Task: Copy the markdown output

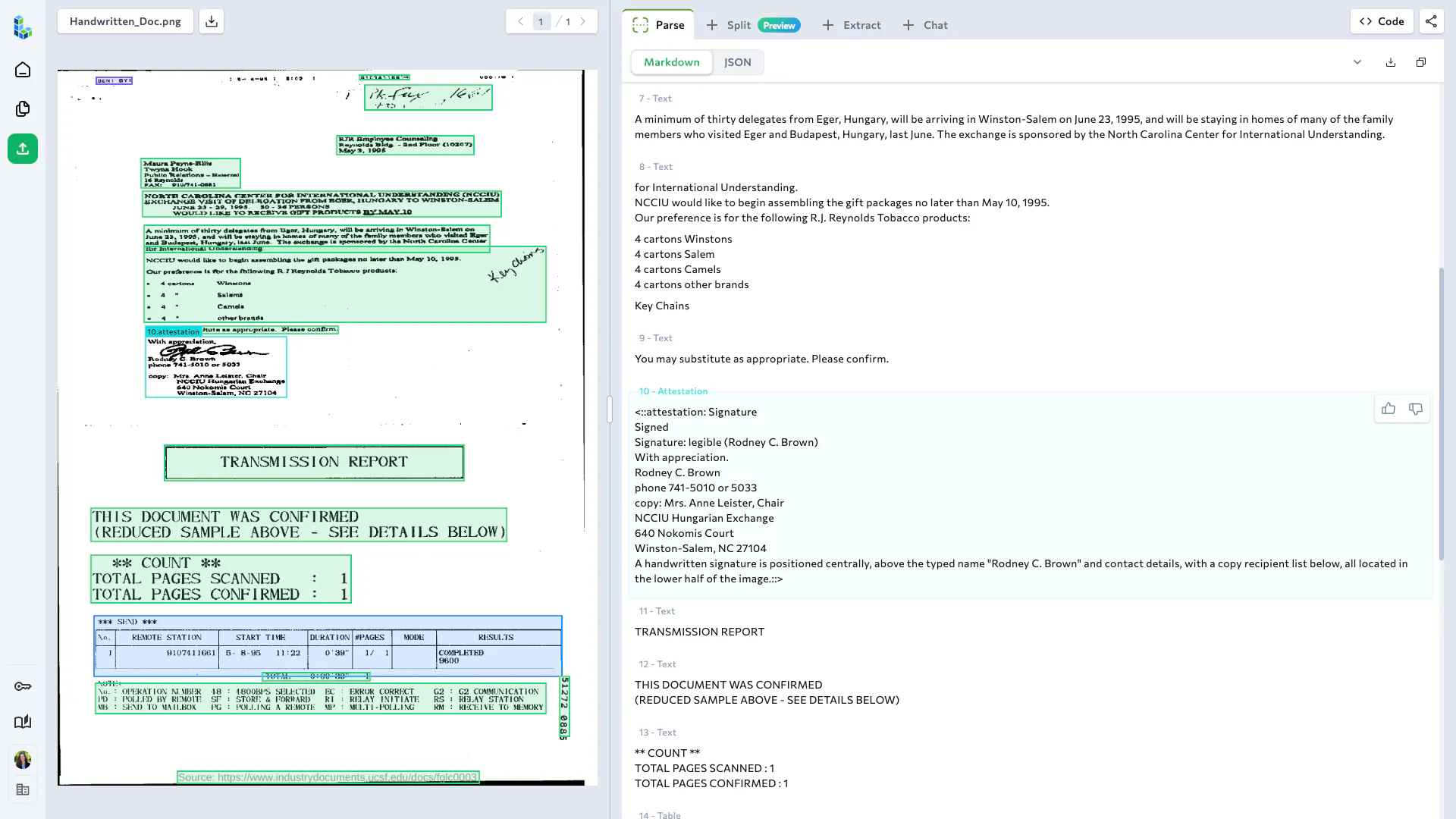Action: [x=1421, y=62]
